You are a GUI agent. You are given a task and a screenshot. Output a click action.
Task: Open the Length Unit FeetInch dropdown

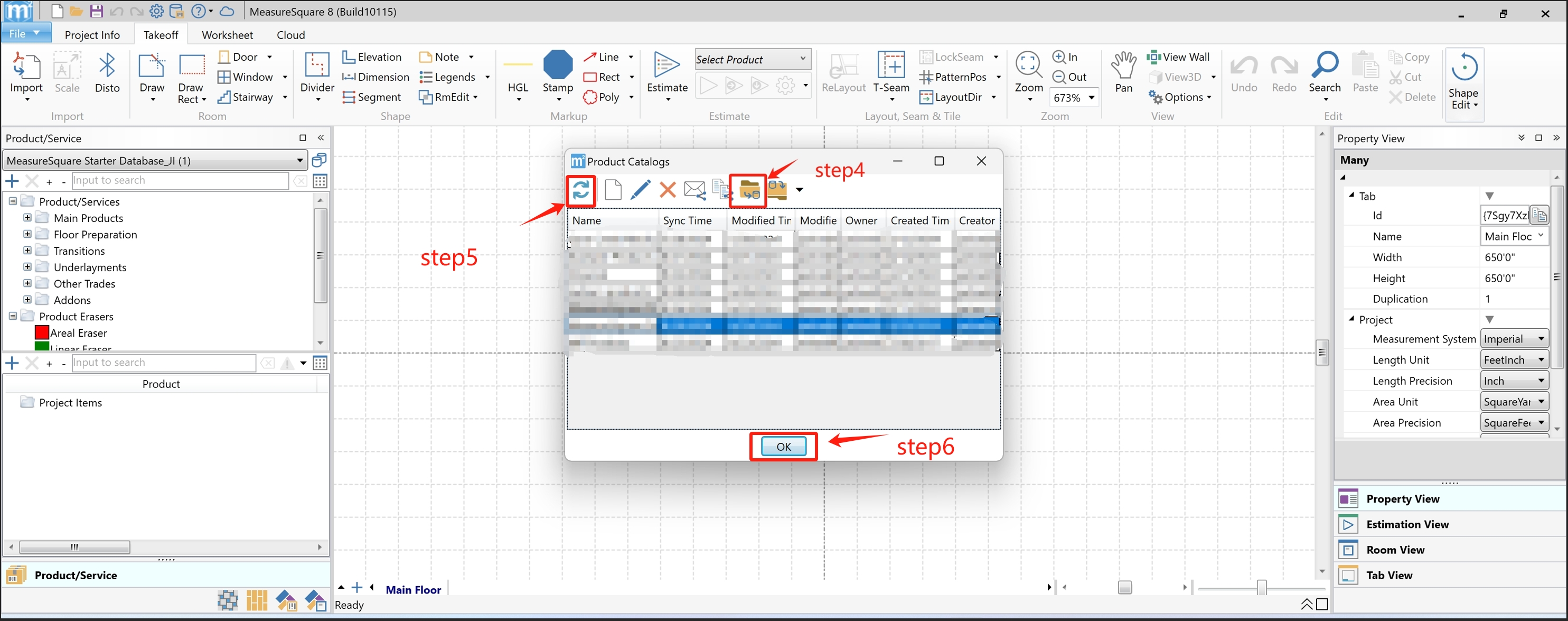click(x=1514, y=359)
